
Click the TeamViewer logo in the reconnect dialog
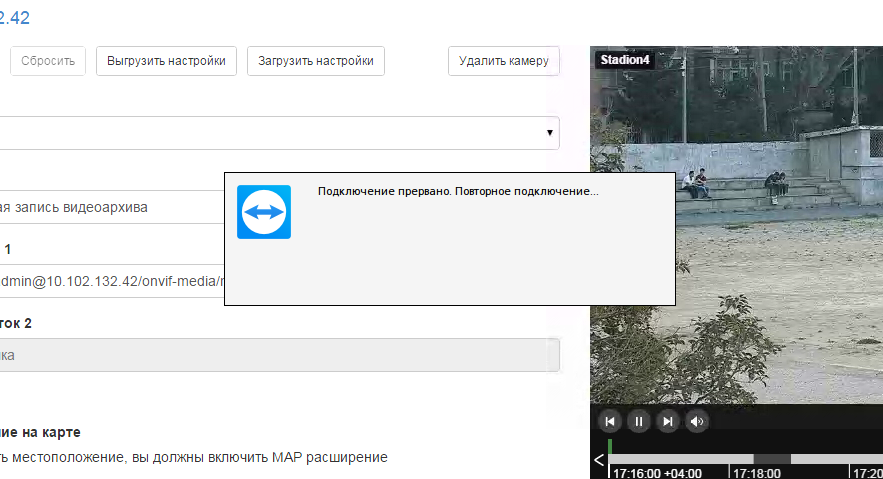tap(264, 212)
